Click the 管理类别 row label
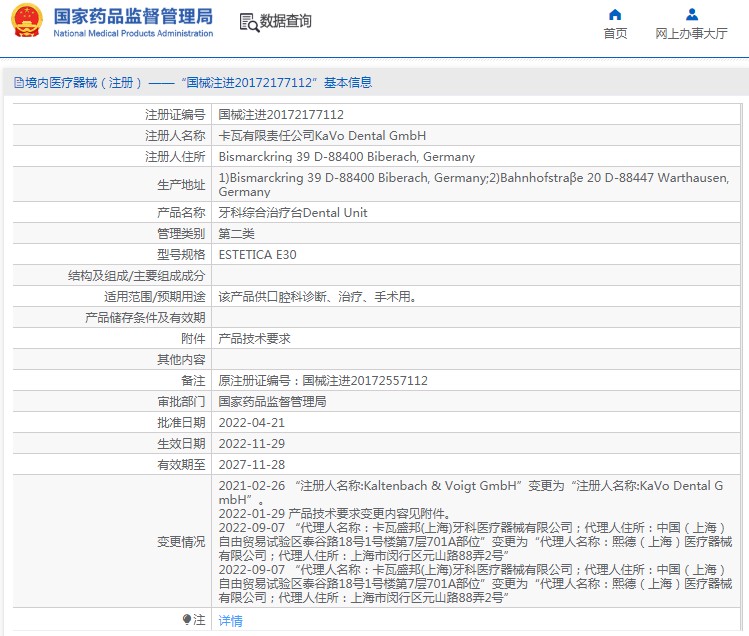The height and width of the screenshot is (636, 749). tap(181, 234)
